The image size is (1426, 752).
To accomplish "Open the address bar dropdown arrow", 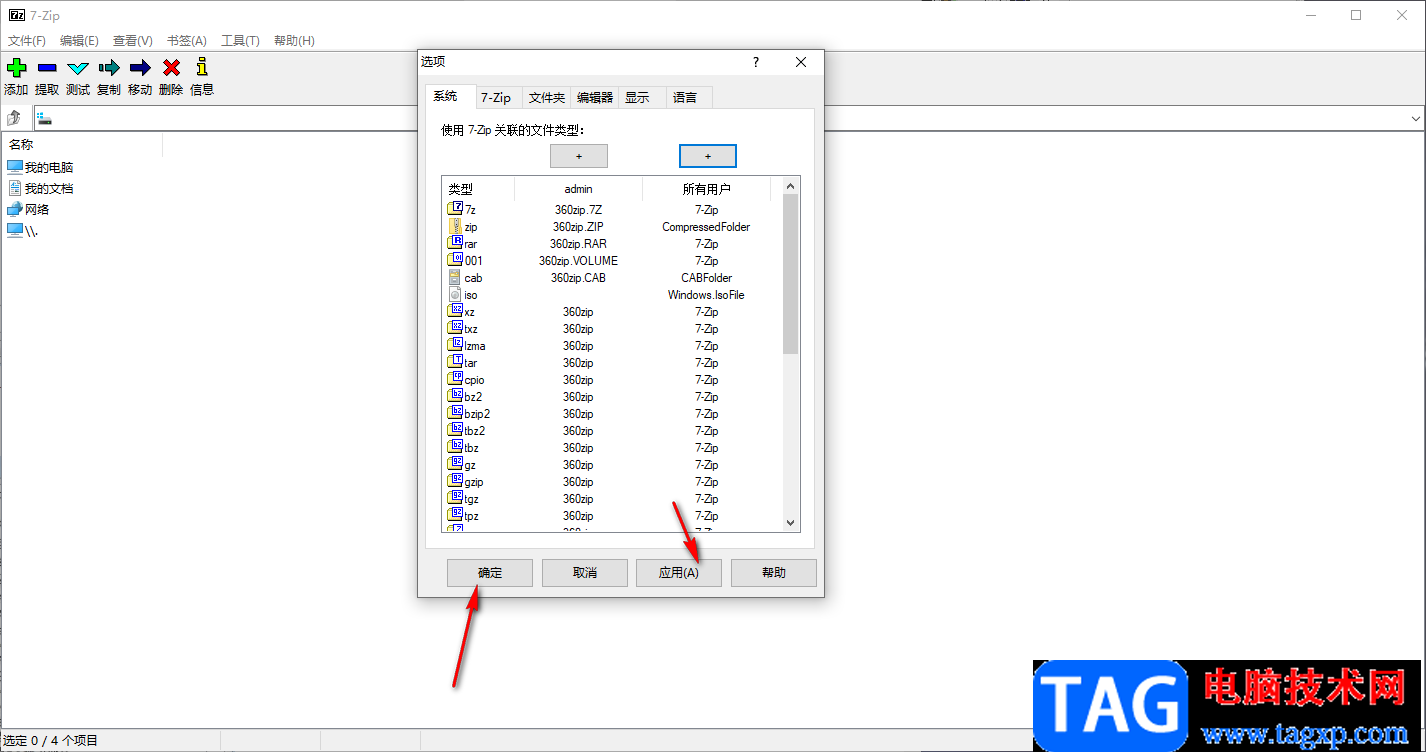I will click(1416, 119).
